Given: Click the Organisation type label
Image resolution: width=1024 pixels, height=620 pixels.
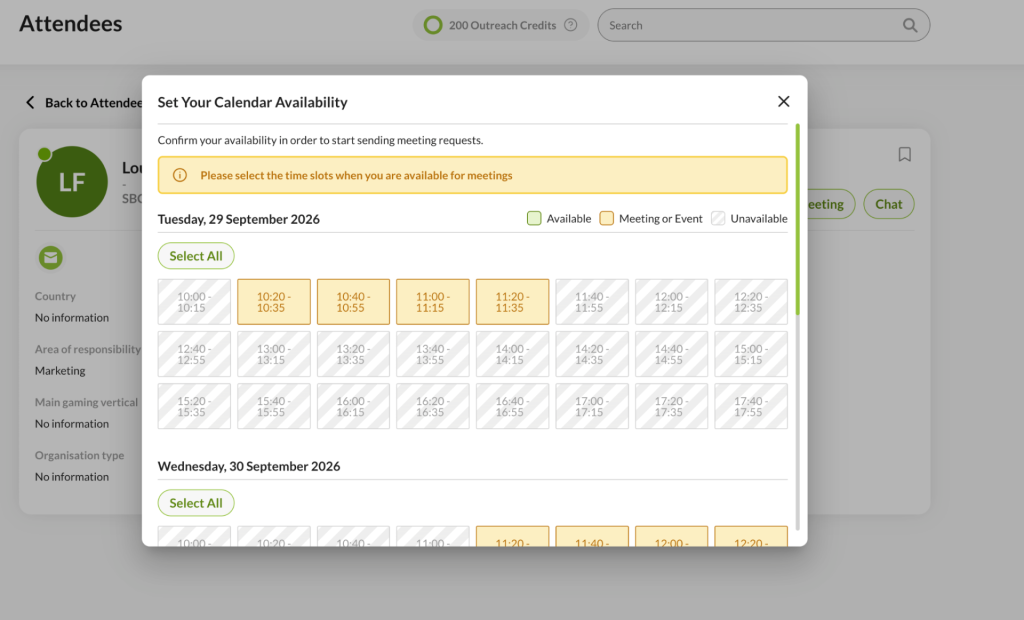Looking at the screenshot, I should [79, 455].
